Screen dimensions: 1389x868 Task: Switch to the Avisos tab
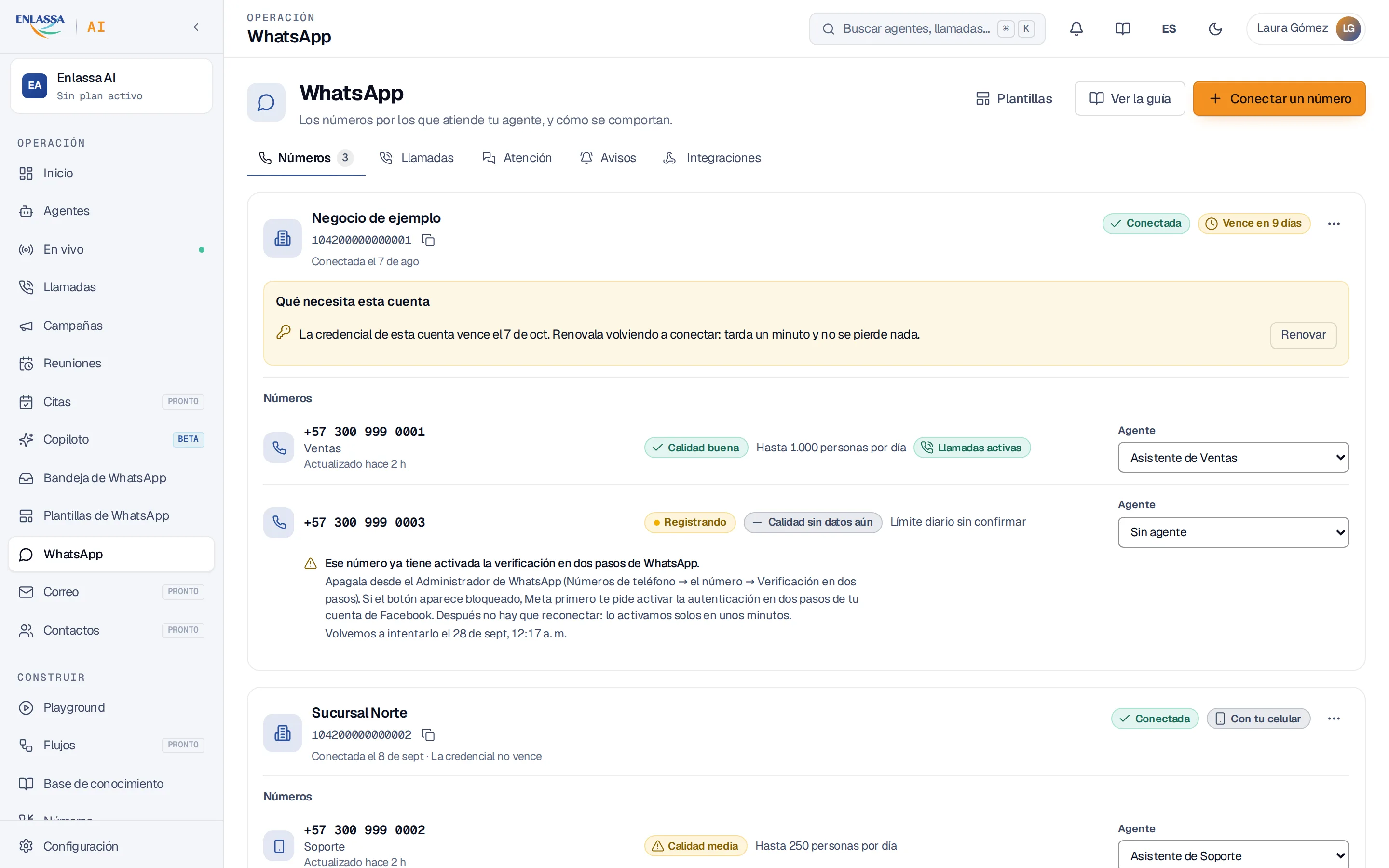pyautogui.click(x=608, y=158)
